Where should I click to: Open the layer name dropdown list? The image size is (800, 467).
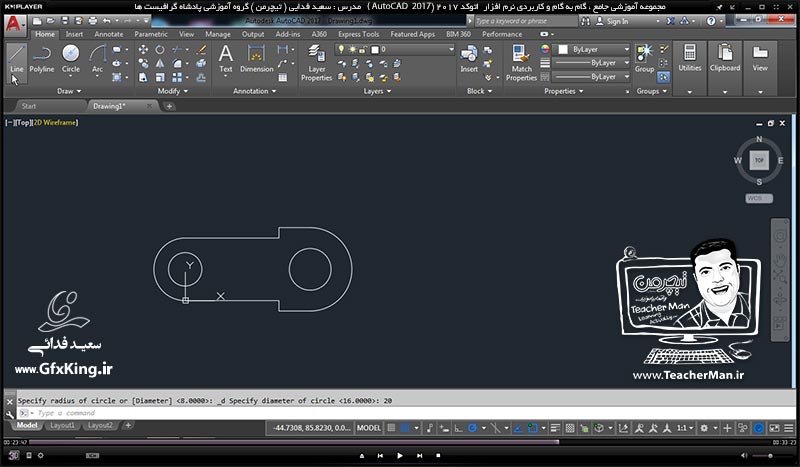(451, 49)
